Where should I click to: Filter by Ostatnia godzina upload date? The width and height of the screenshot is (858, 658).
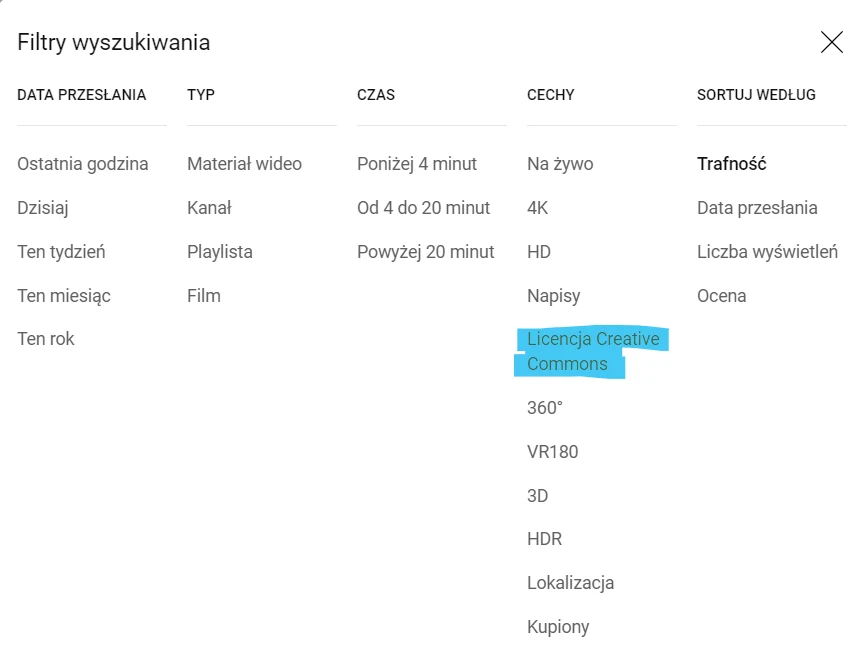tap(83, 164)
